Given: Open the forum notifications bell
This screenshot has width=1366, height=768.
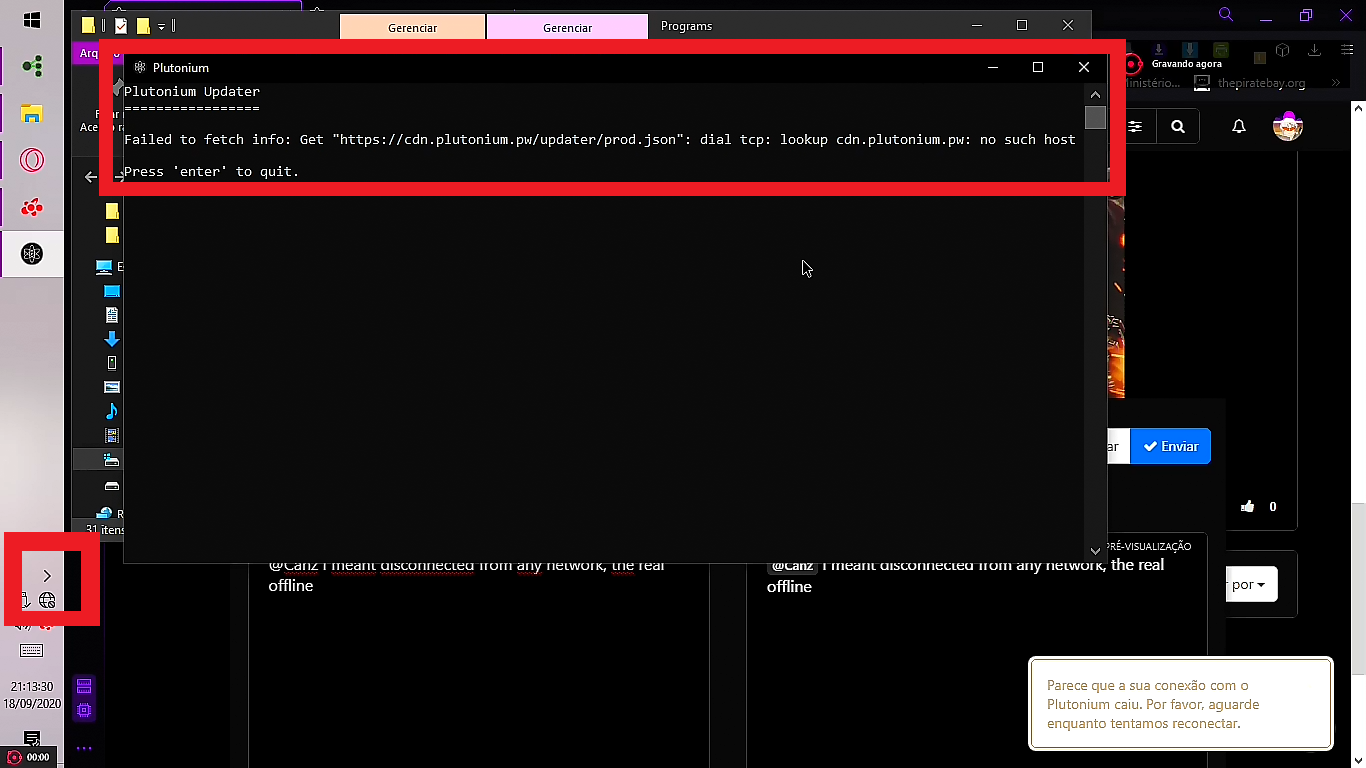Looking at the screenshot, I should point(1239,126).
